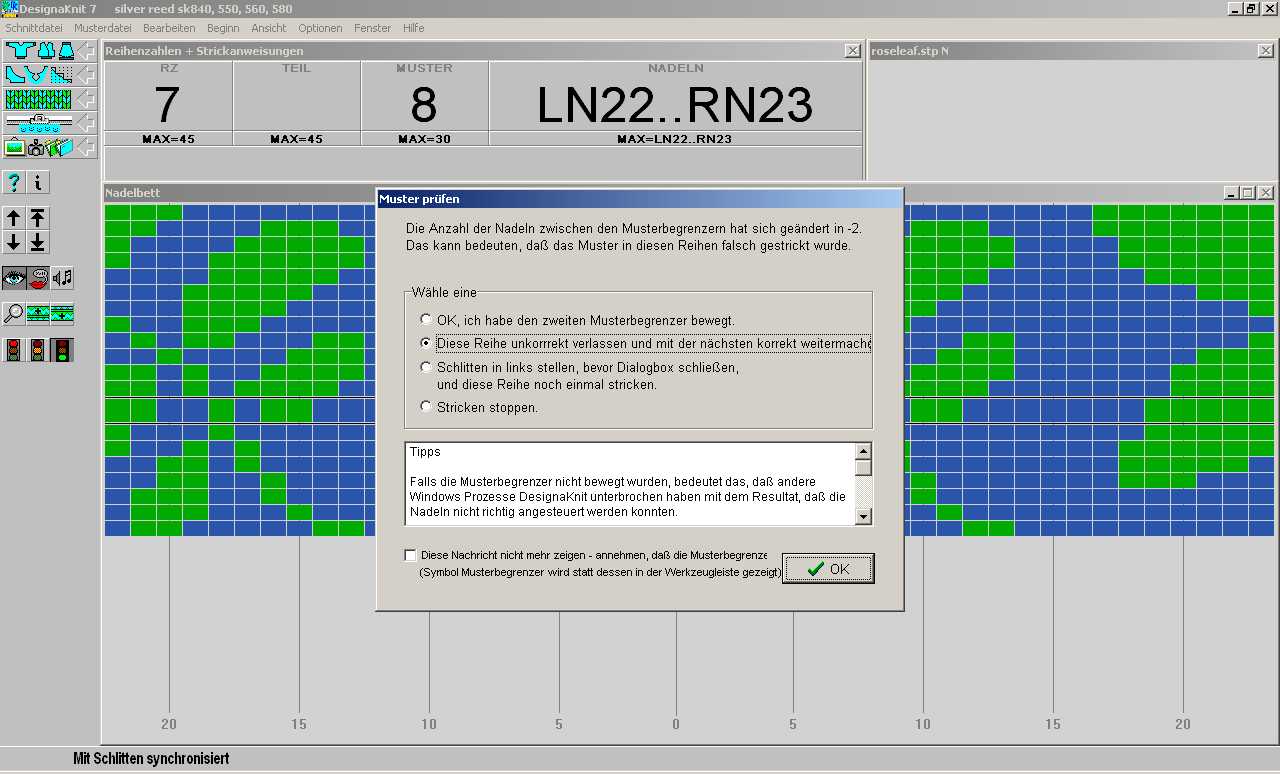Toggle the eye view icon
The image size is (1280, 774).
click(x=14, y=278)
